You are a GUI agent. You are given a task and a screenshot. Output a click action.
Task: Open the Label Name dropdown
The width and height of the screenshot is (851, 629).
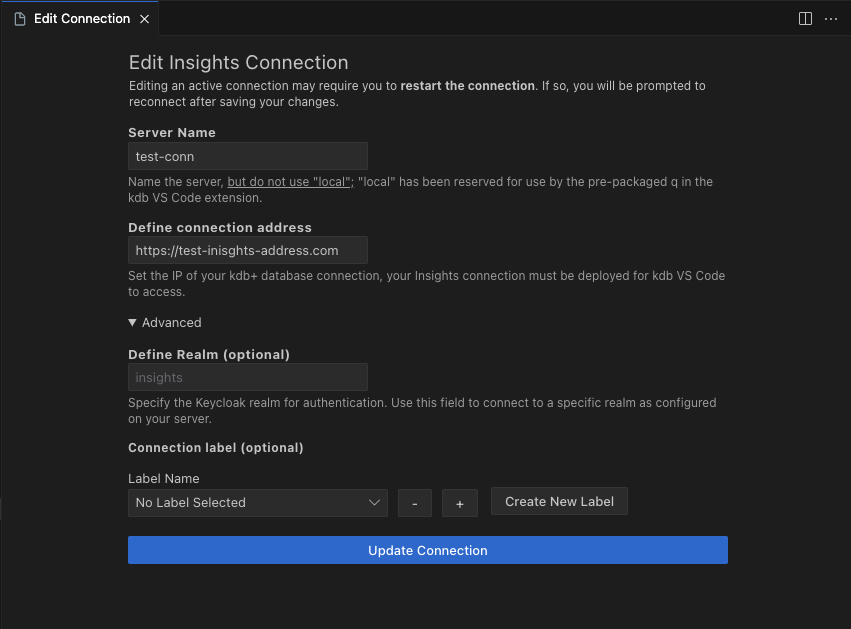tap(257, 503)
